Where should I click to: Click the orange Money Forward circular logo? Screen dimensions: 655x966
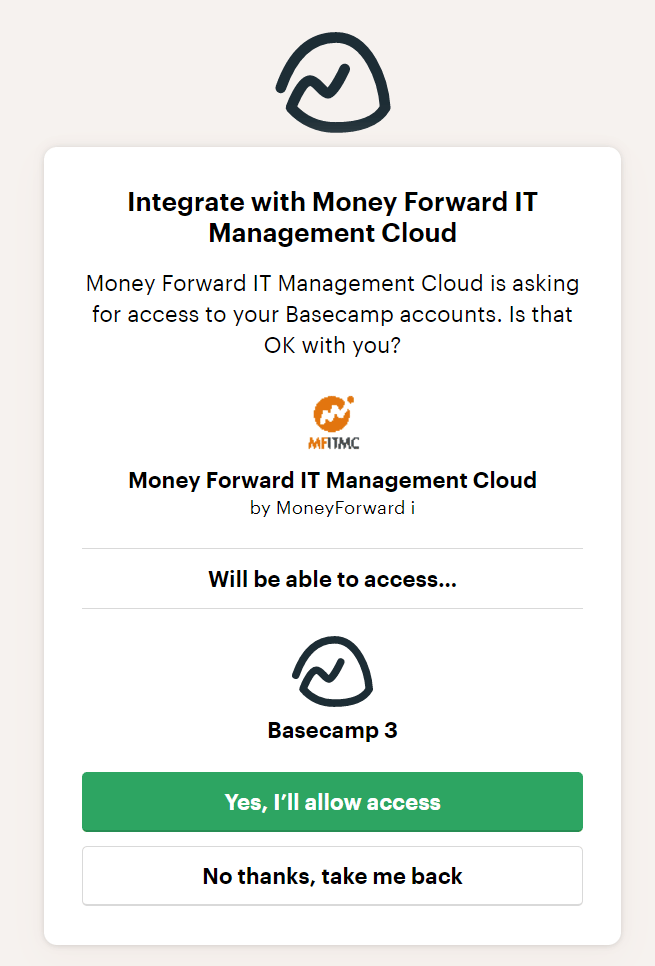(x=332, y=414)
